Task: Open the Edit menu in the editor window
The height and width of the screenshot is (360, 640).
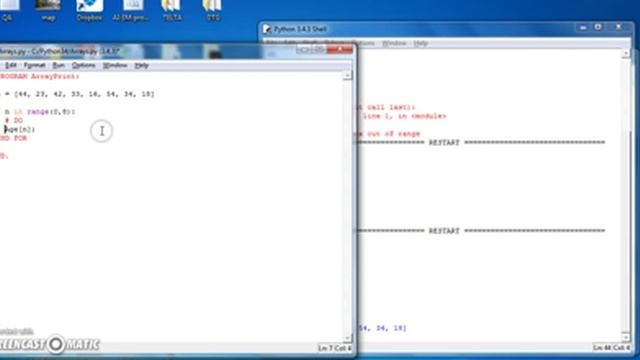Action: coord(11,65)
